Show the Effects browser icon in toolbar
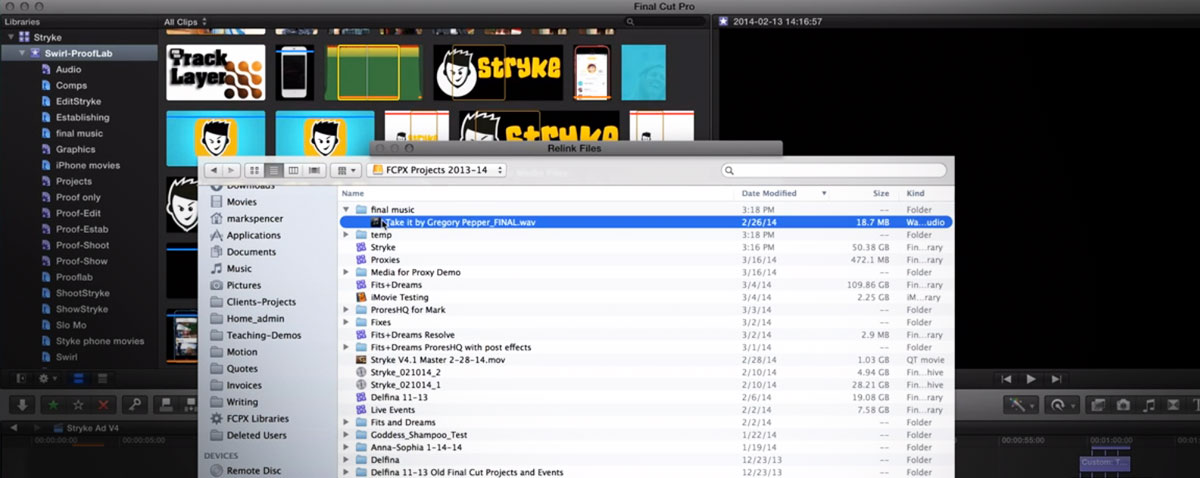The width and height of the screenshot is (1200, 478). 1098,405
